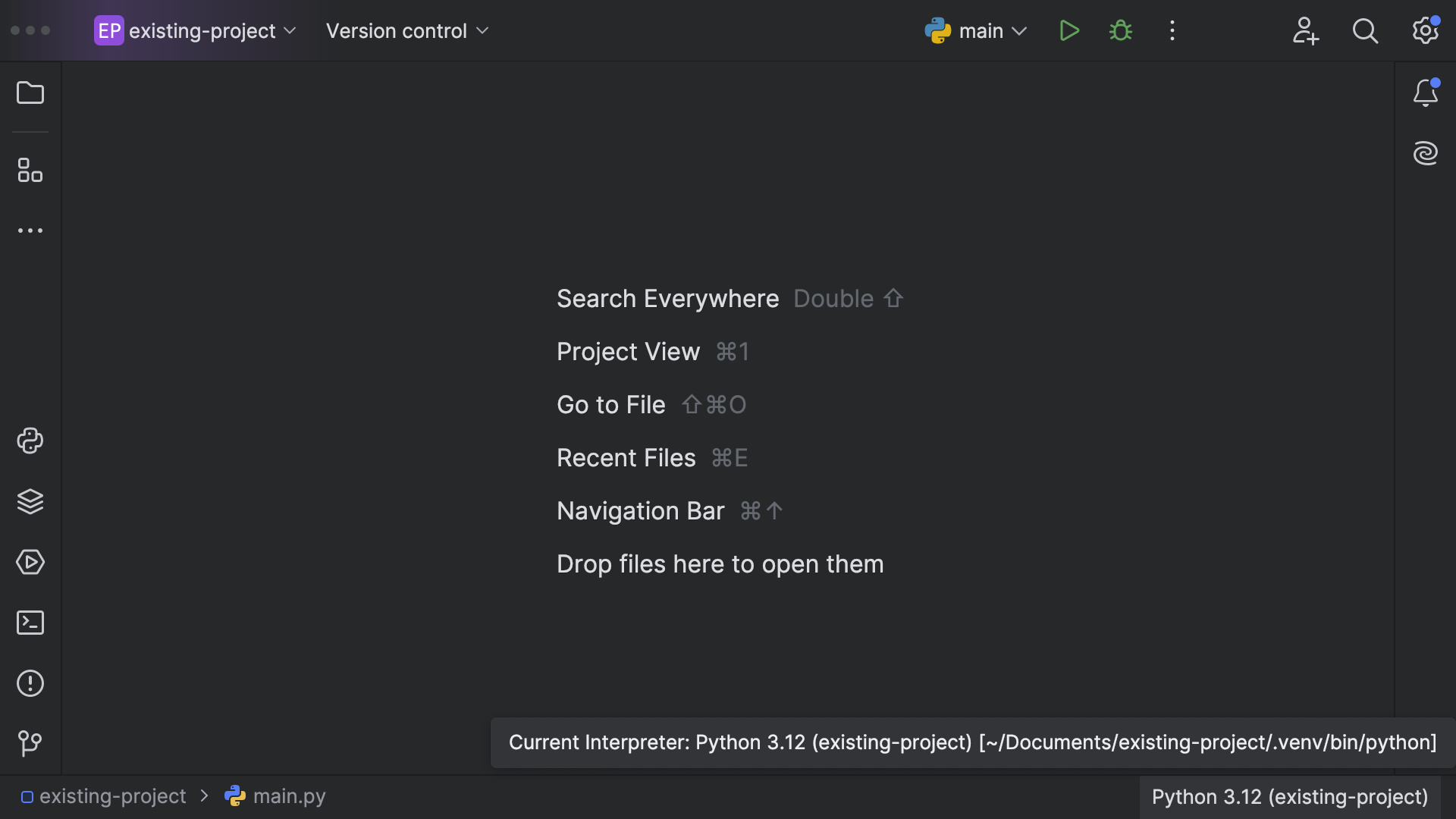Open the Python Console

pos(30,441)
